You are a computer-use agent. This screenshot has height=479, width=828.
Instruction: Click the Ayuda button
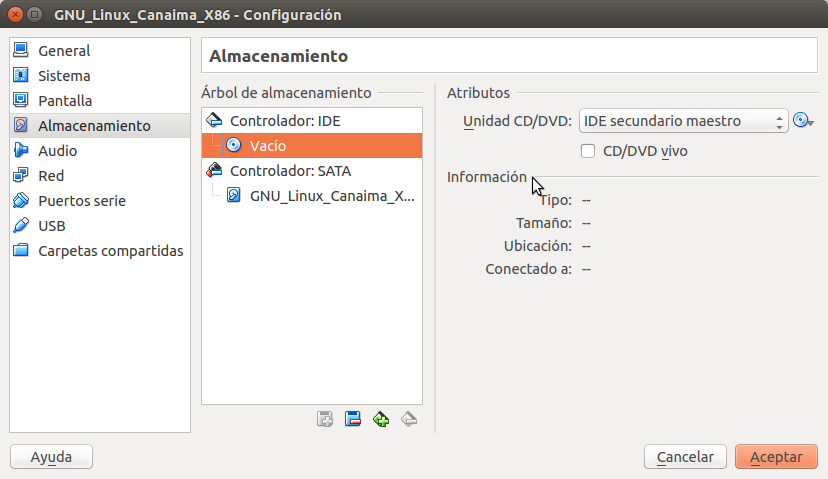[x=51, y=457]
